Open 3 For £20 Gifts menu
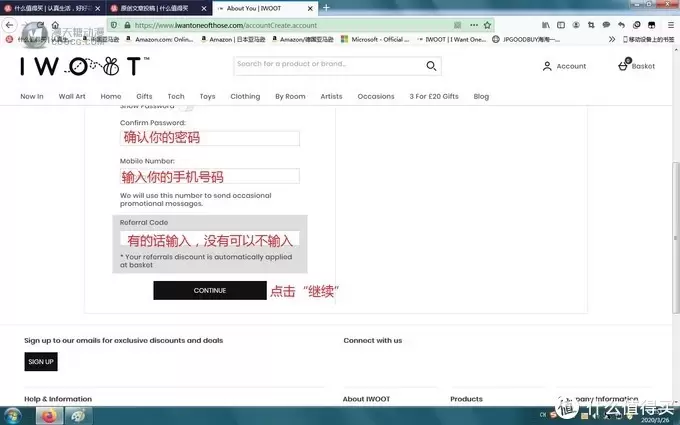This screenshot has height=425, width=680. pos(434,97)
